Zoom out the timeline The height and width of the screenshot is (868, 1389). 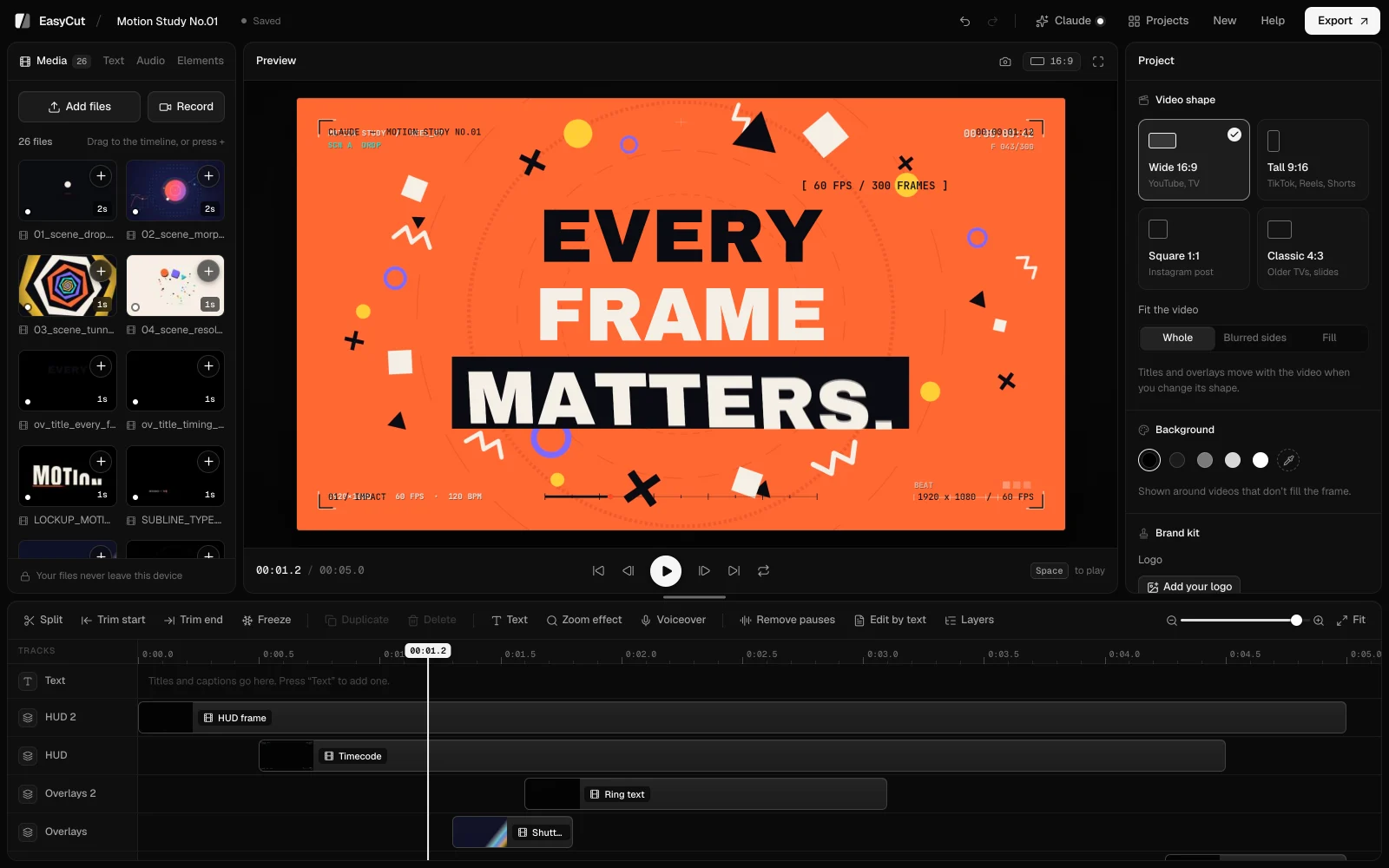tap(1172, 621)
